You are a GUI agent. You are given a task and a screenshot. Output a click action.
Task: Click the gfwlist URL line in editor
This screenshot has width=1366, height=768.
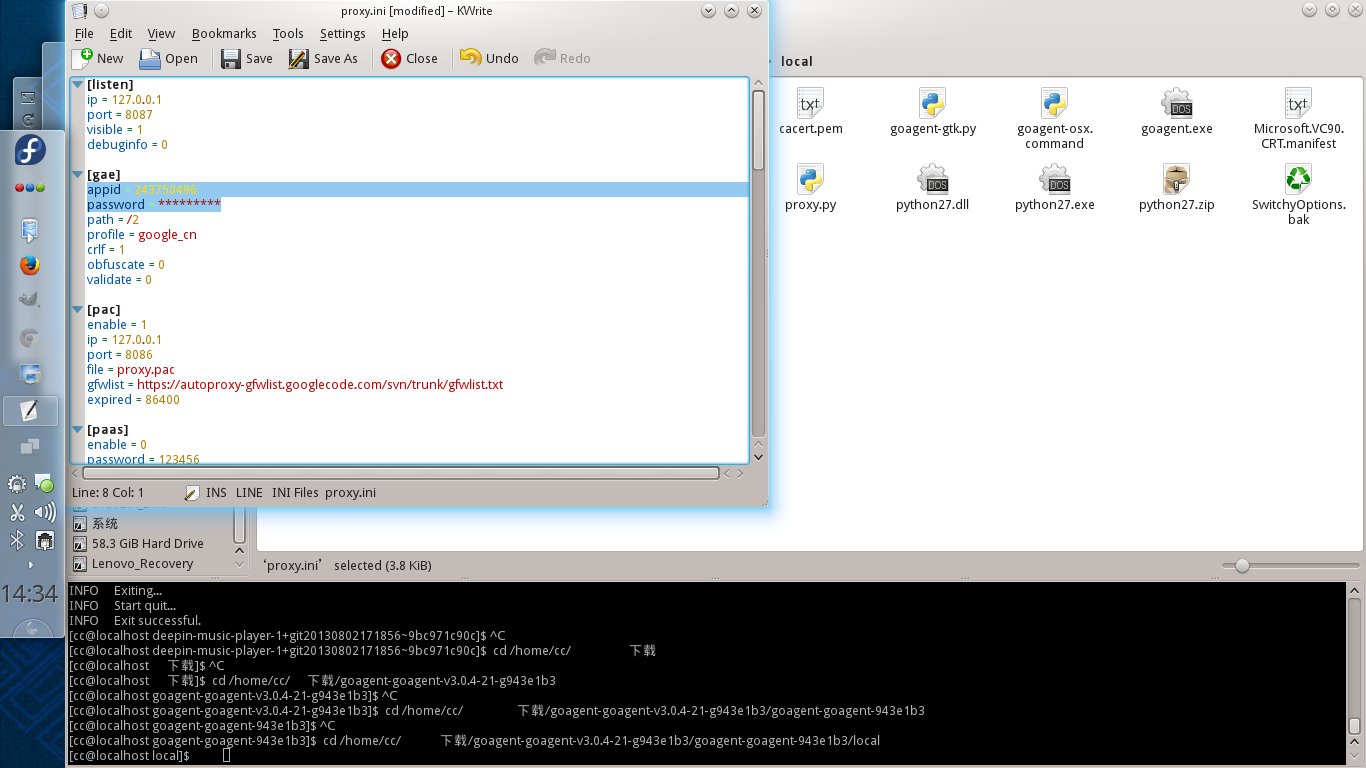point(295,384)
